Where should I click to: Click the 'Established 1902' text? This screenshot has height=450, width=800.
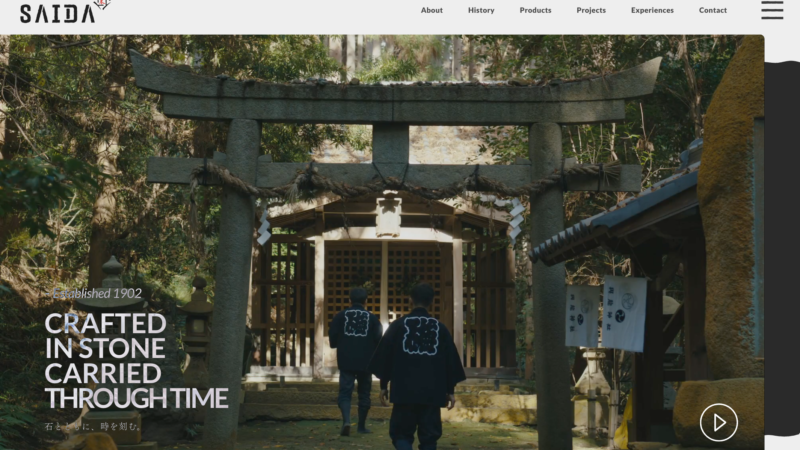point(95,293)
